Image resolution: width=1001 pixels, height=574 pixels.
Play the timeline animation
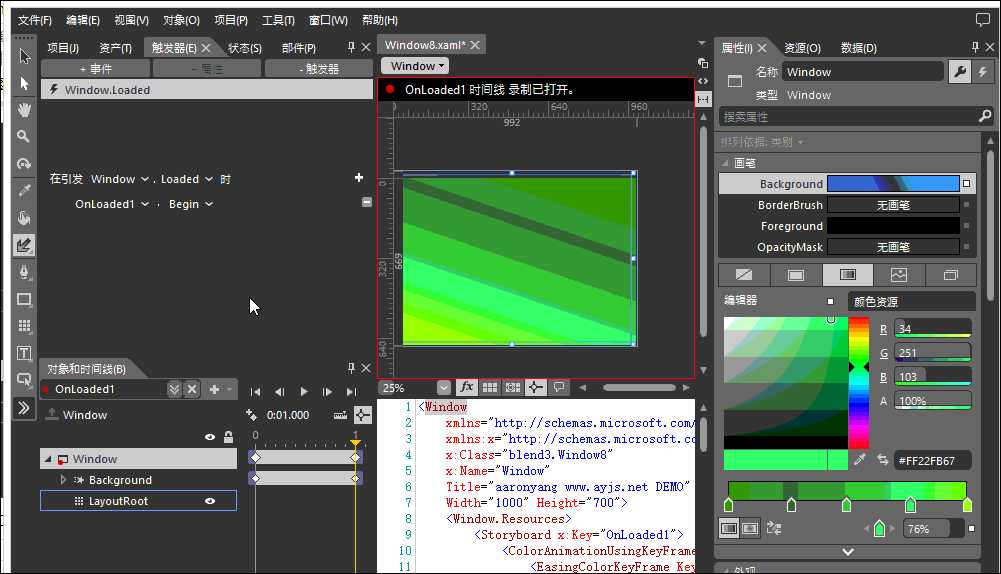coord(304,391)
